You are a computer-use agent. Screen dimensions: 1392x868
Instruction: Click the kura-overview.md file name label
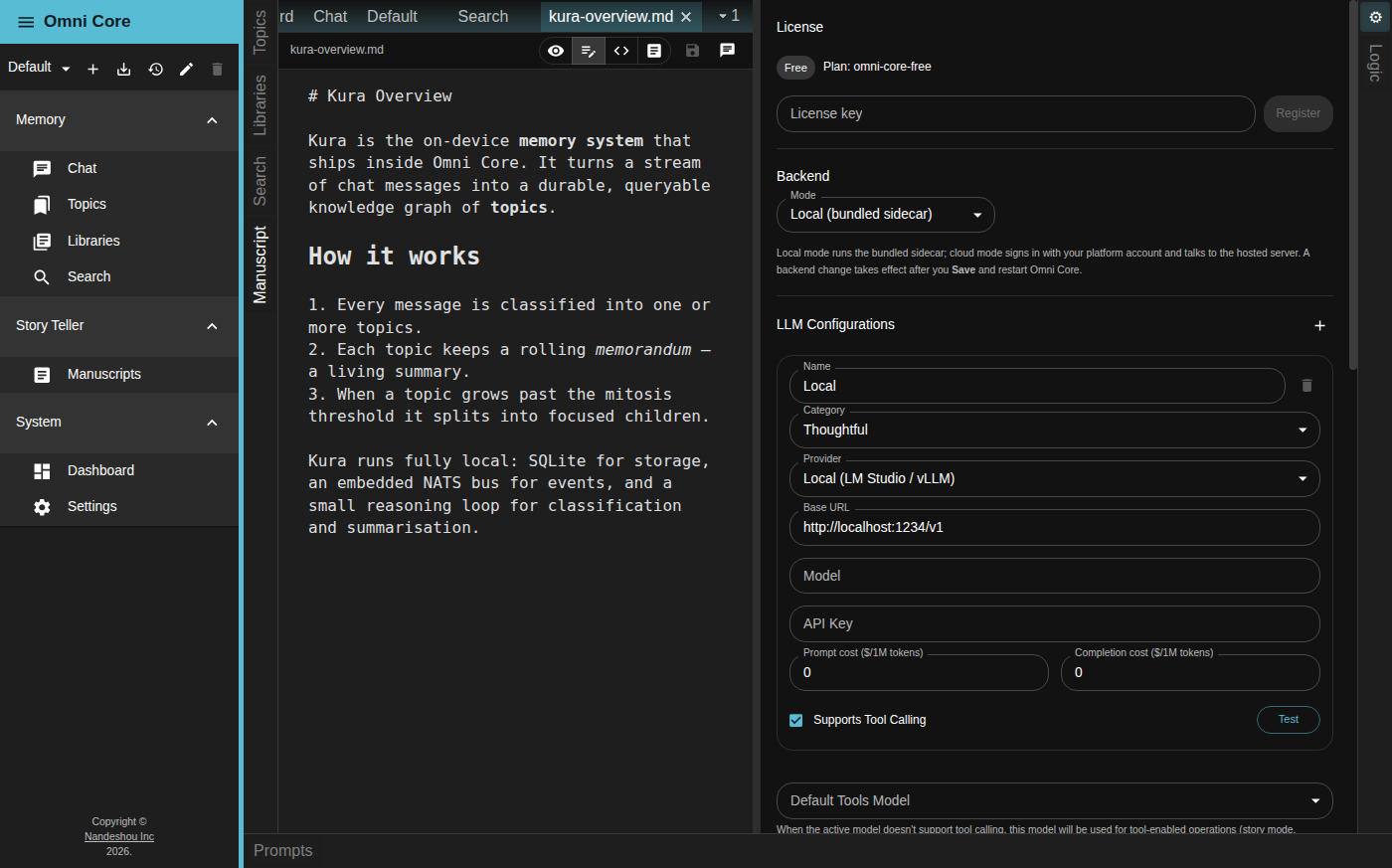(x=337, y=50)
